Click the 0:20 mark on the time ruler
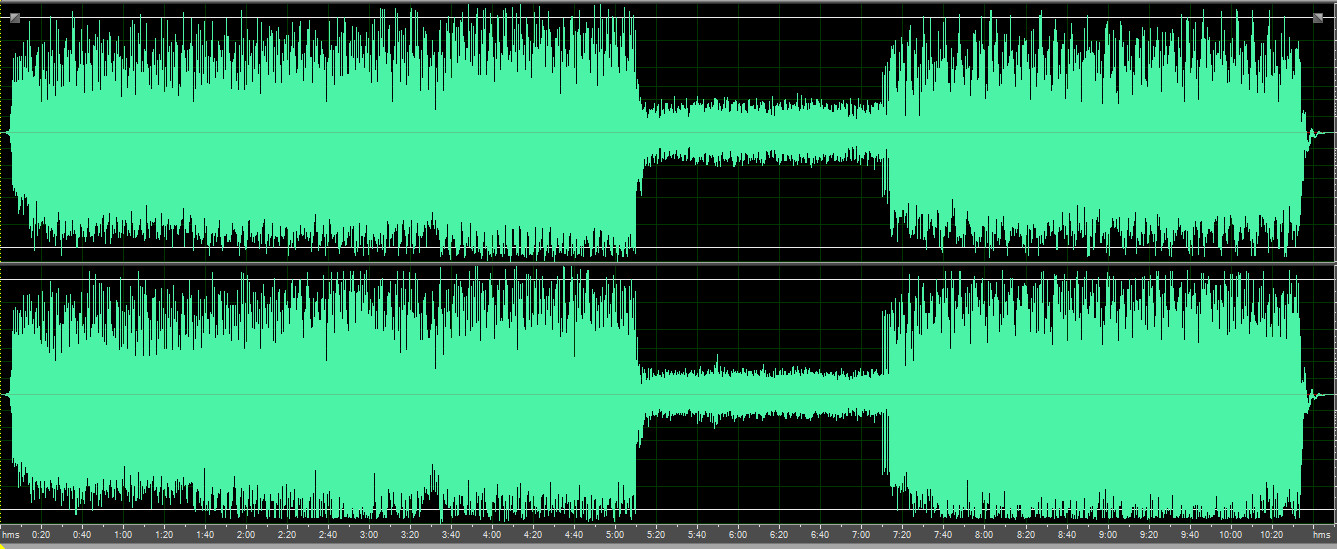 tap(41, 535)
